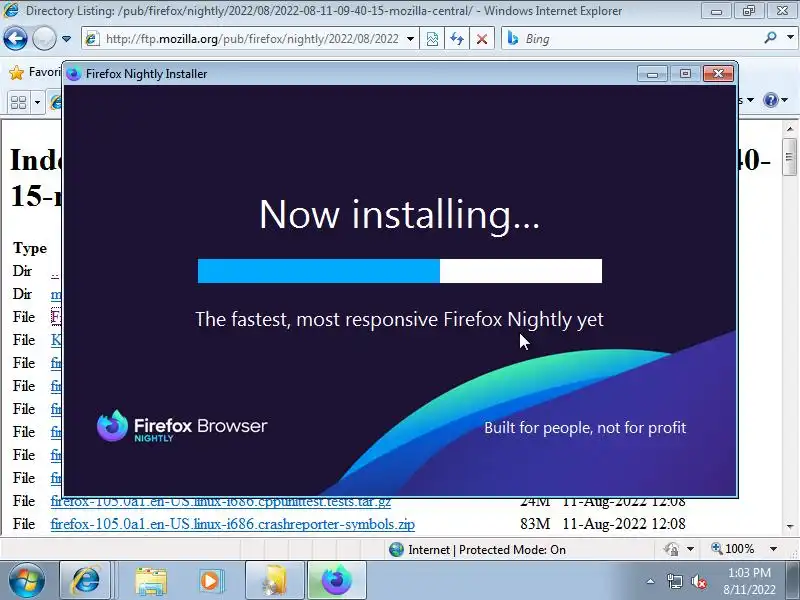Minimize the Firefox Nightly Installer window
This screenshot has width=800, height=600.
click(x=652, y=74)
